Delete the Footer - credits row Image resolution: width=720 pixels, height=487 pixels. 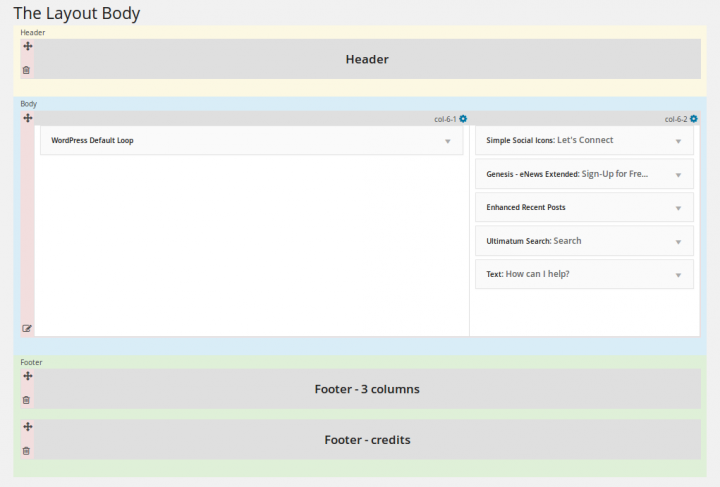coord(26,451)
